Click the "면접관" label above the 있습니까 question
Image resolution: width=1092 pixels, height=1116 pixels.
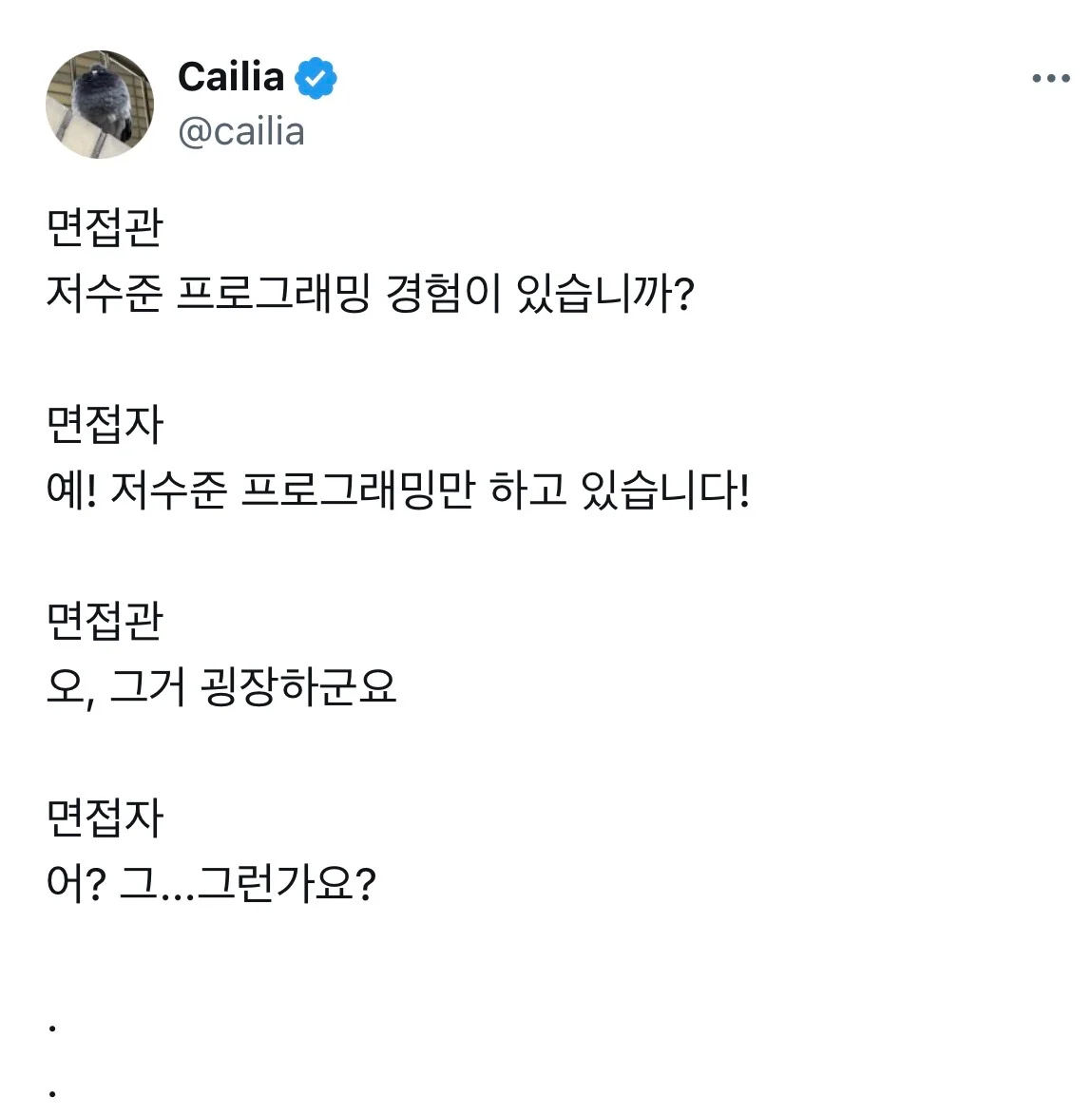105,228
